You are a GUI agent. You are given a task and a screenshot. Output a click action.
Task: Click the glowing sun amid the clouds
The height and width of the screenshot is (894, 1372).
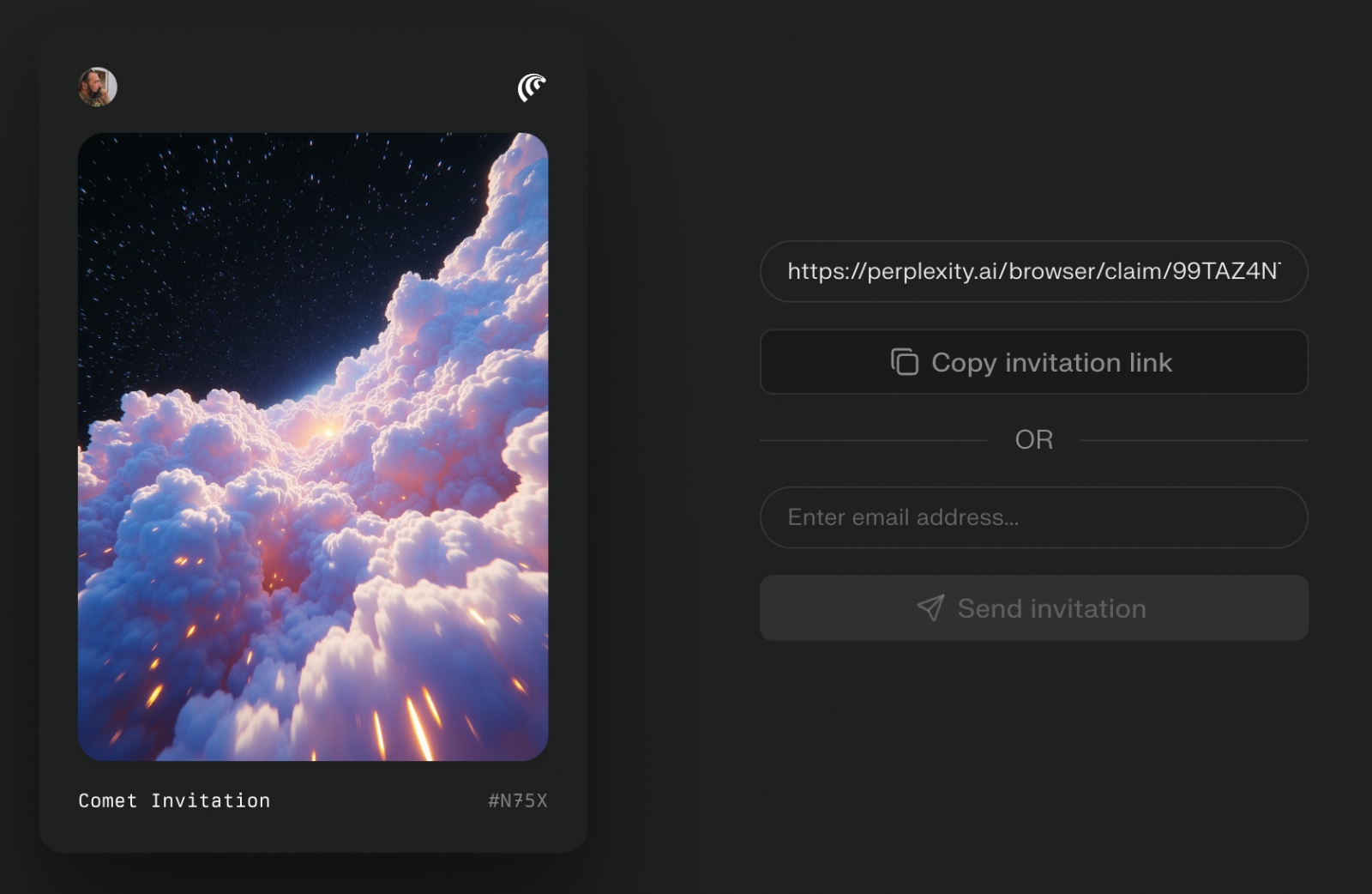click(326, 431)
